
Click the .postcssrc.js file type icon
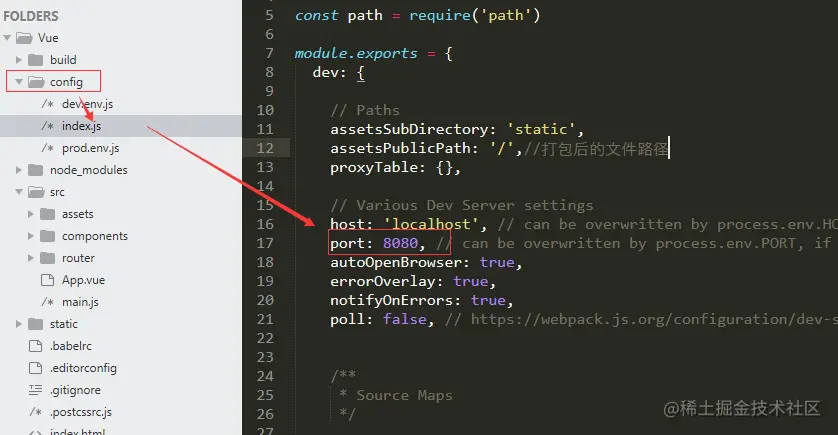[35, 412]
